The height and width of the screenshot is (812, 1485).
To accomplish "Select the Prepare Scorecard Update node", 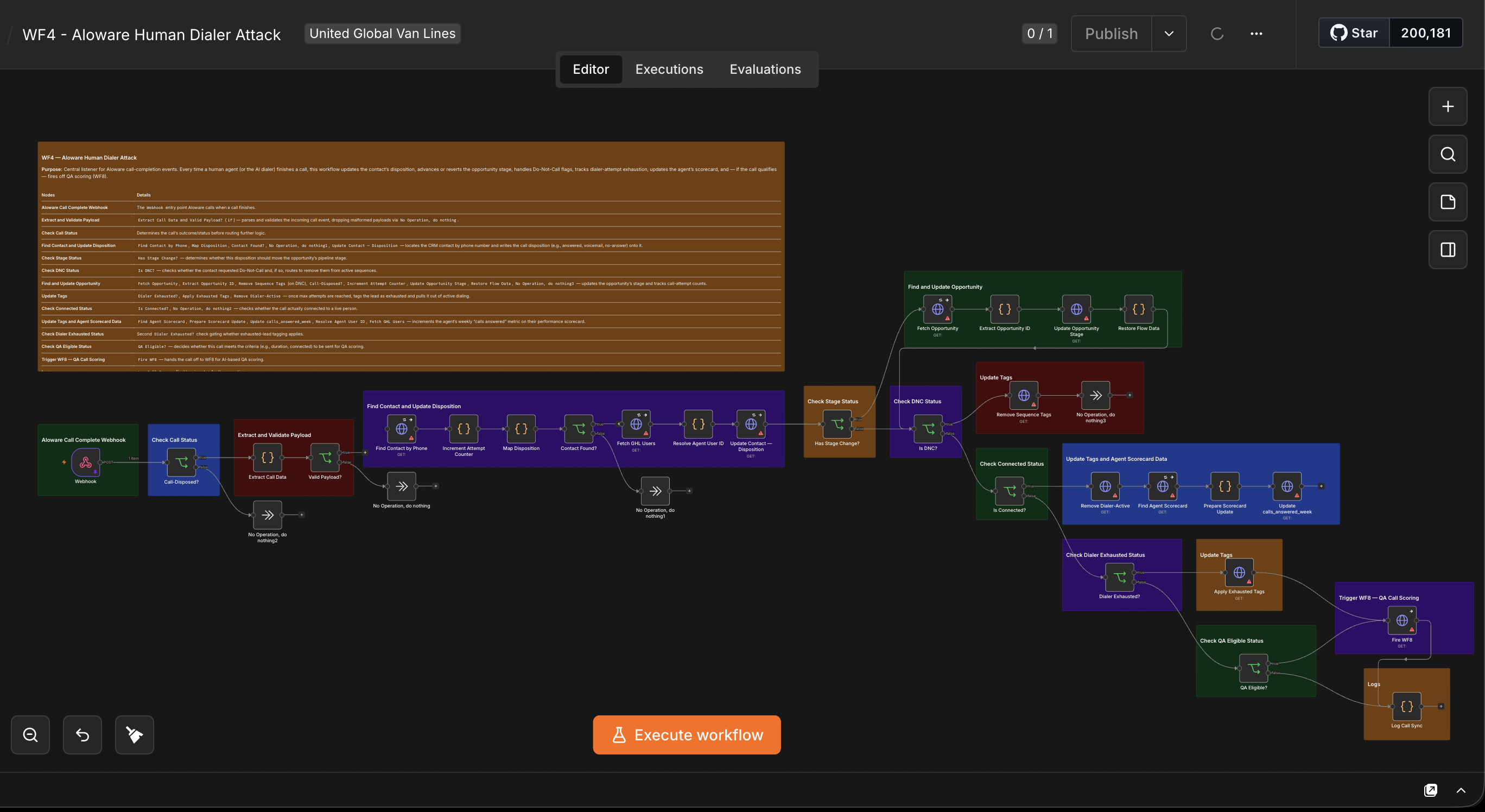I will tap(1225, 486).
